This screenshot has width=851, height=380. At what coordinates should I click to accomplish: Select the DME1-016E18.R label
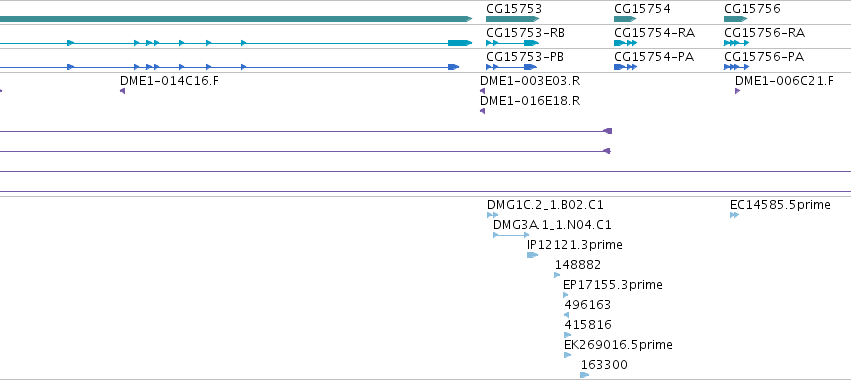(x=530, y=101)
